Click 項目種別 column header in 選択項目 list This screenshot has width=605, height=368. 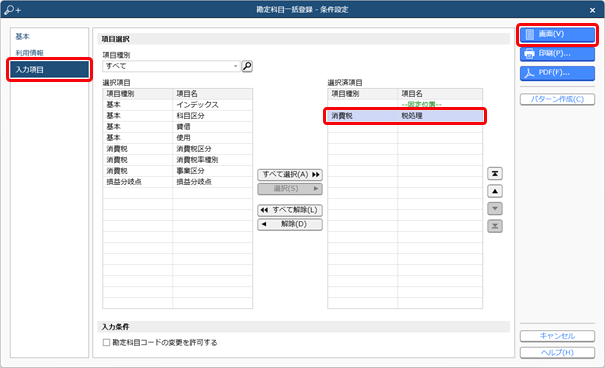point(138,94)
